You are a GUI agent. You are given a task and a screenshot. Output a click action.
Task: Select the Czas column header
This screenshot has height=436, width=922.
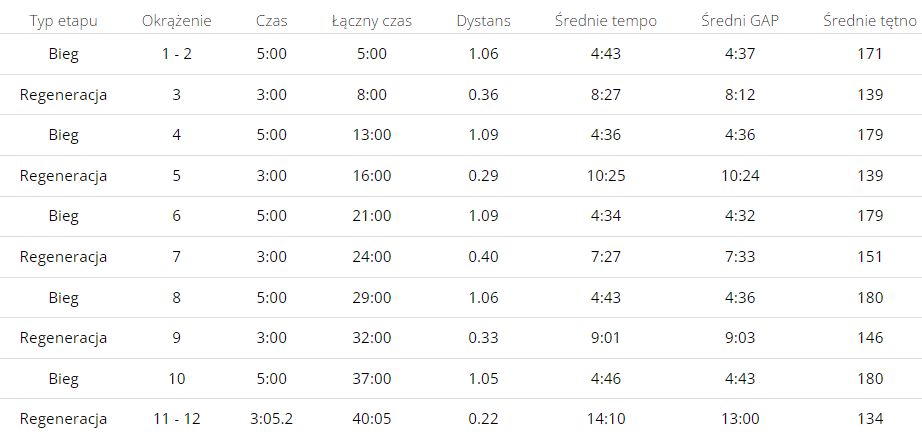(271, 21)
